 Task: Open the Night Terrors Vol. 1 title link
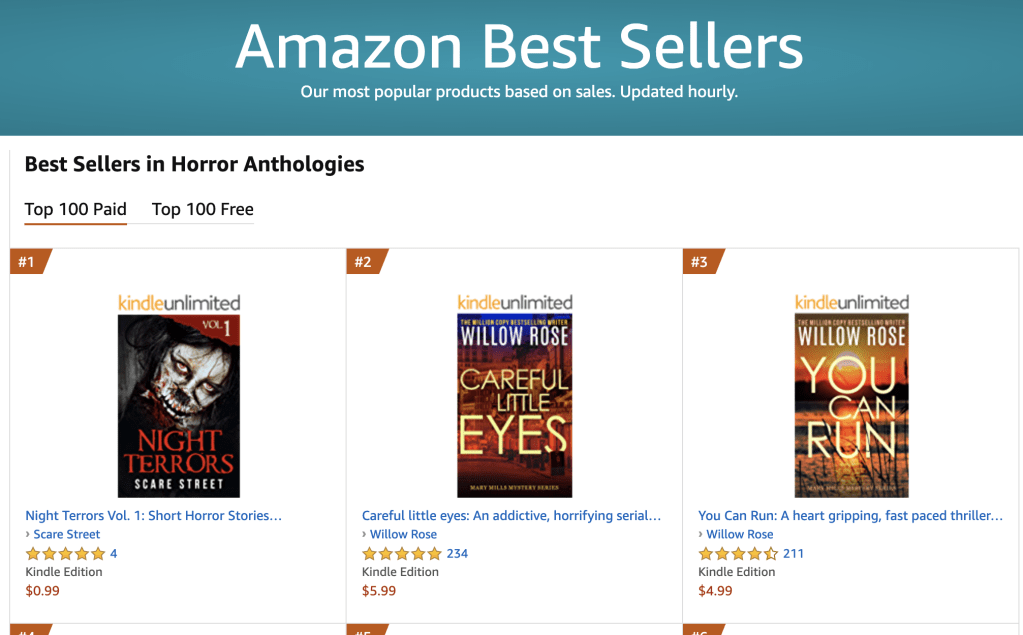click(153, 516)
